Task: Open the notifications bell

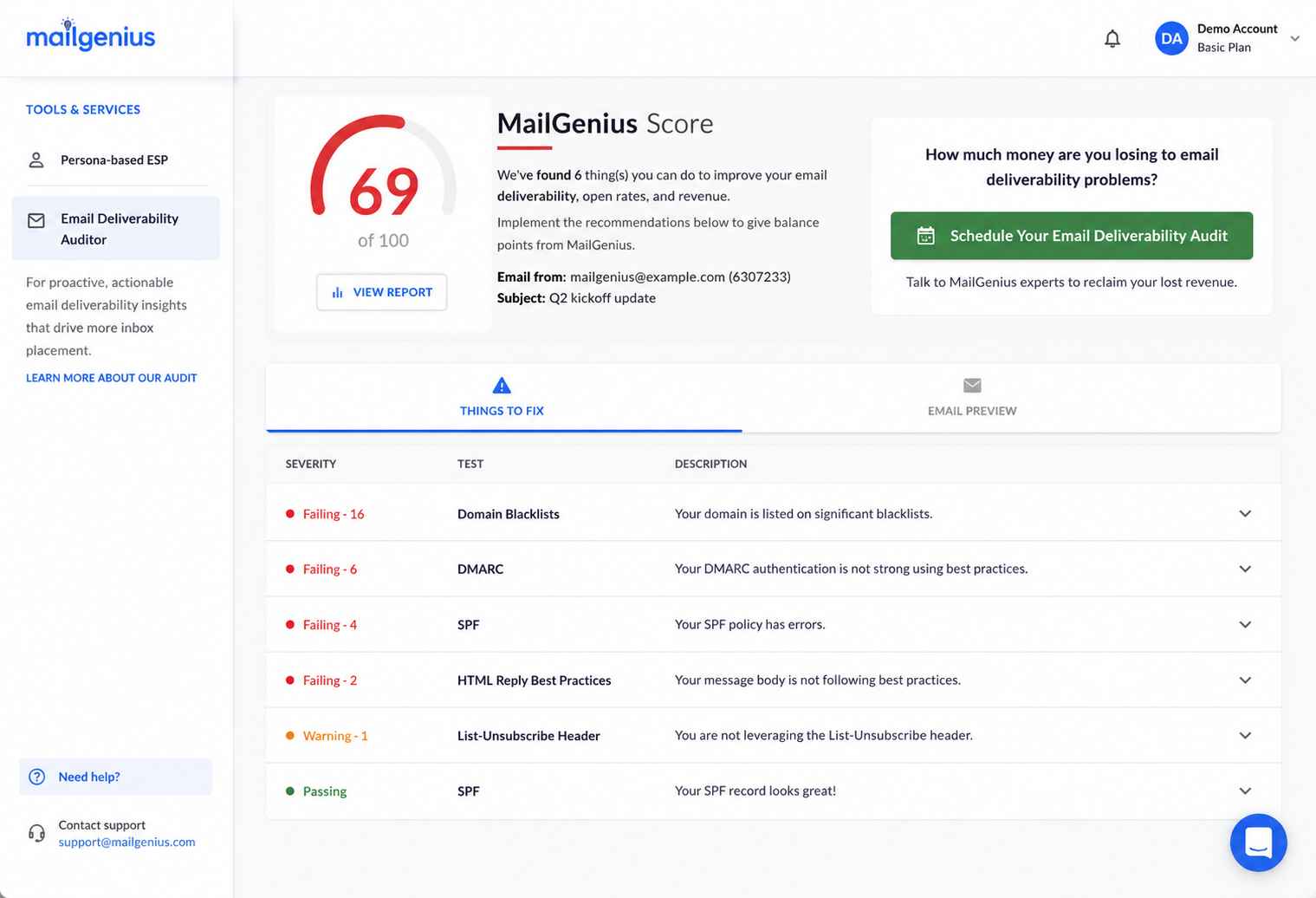Action: 1112,38
